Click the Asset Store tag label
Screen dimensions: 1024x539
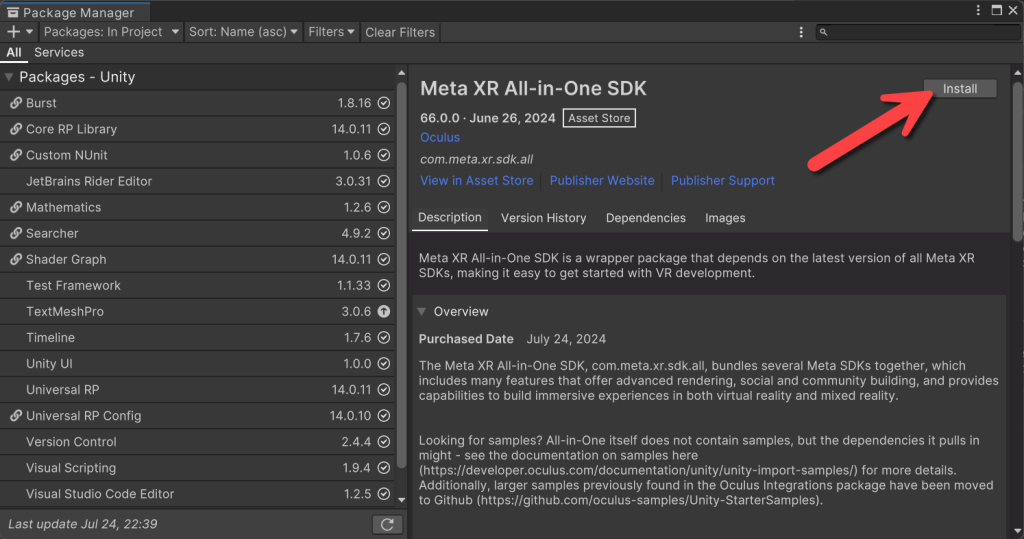(x=599, y=118)
